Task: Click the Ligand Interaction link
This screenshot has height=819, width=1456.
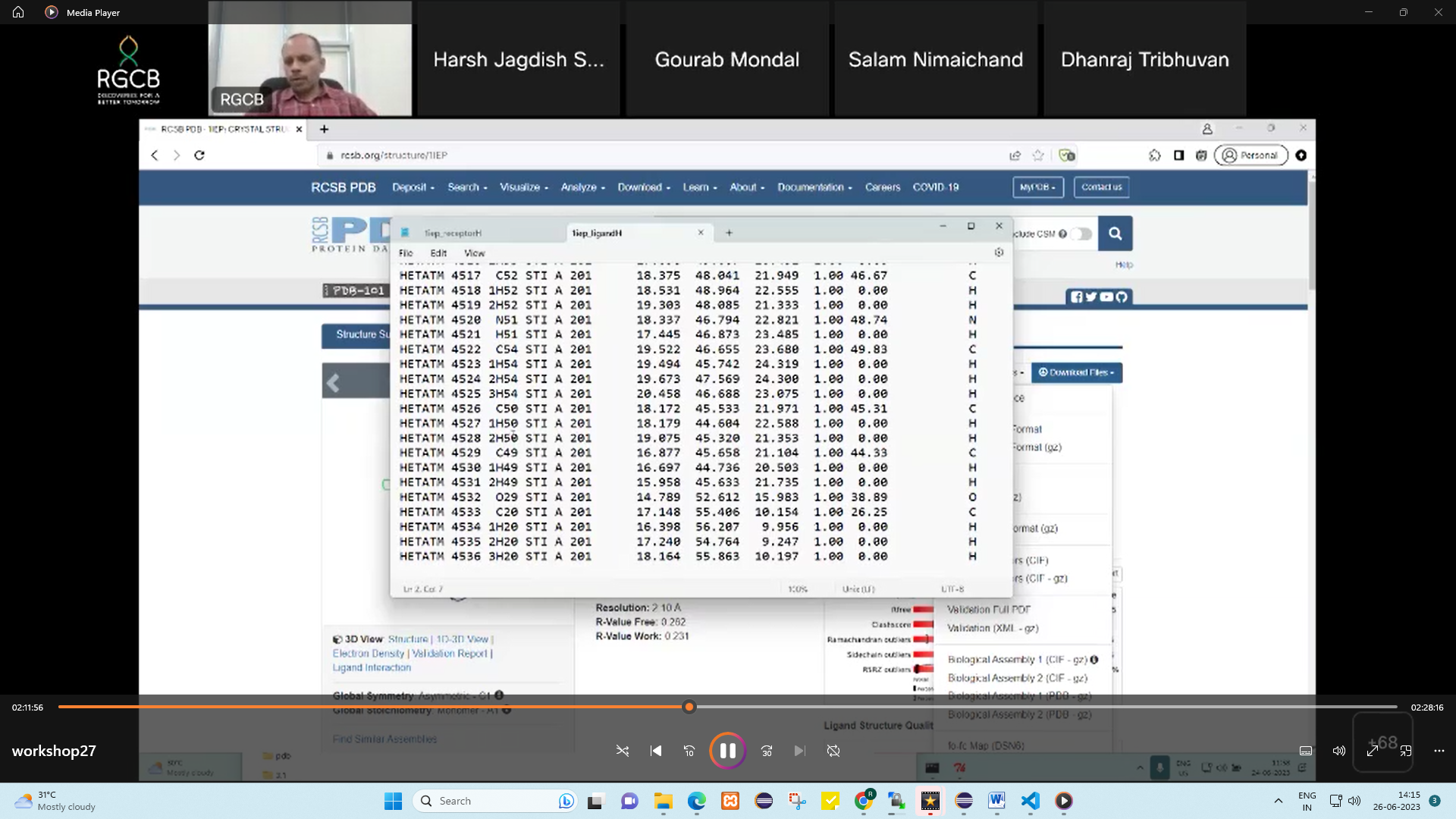Action: (372, 668)
